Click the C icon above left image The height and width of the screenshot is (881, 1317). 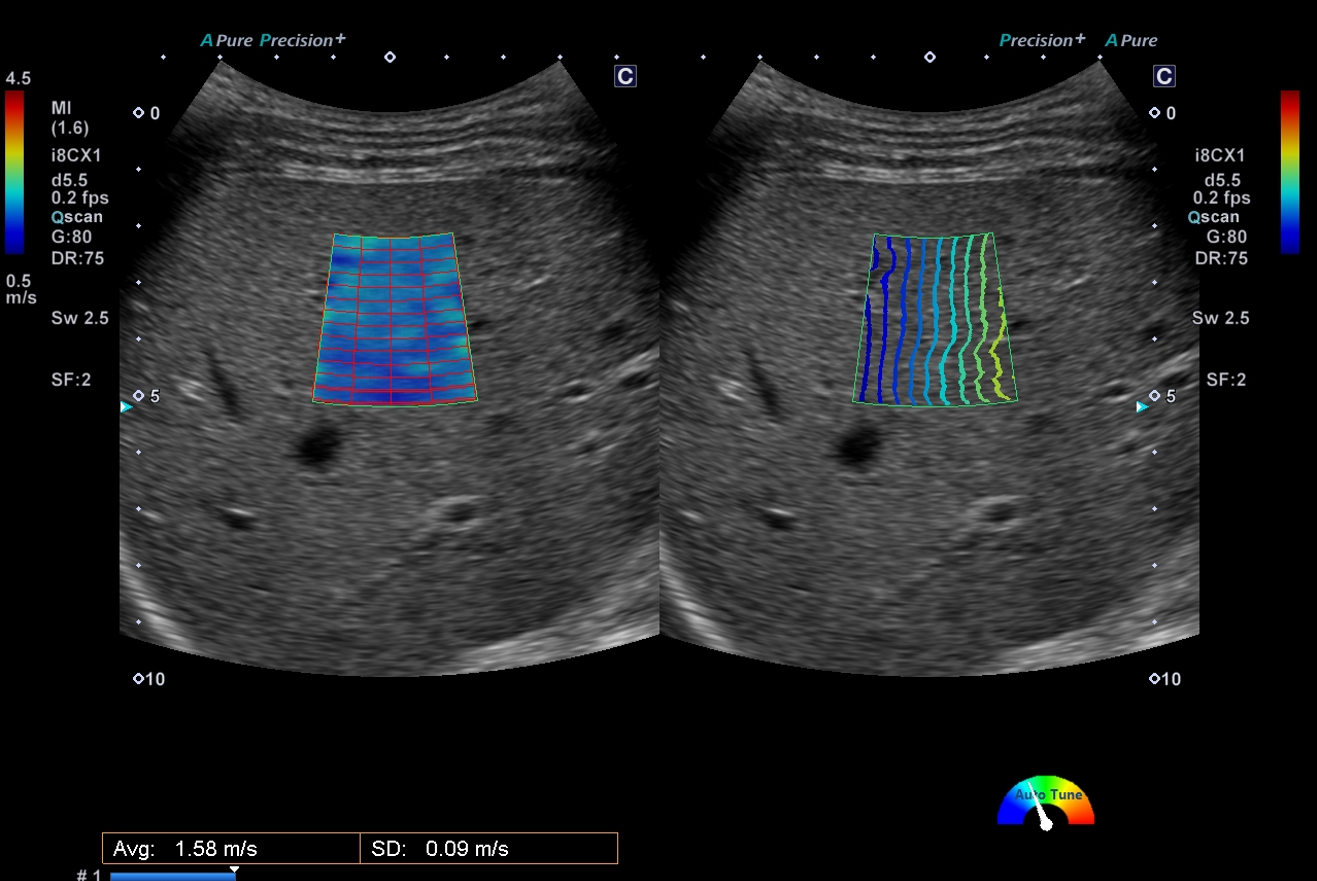(x=625, y=76)
